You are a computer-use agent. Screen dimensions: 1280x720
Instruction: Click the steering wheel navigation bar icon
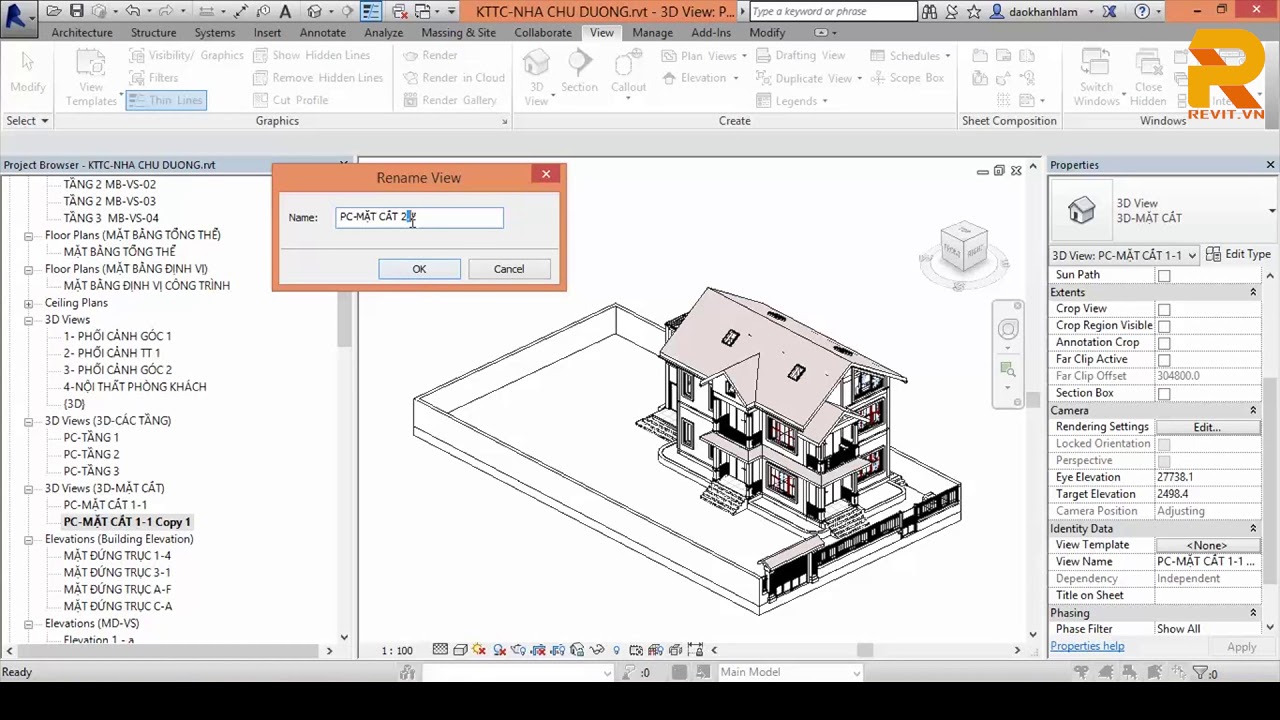[x=1008, y=330]
